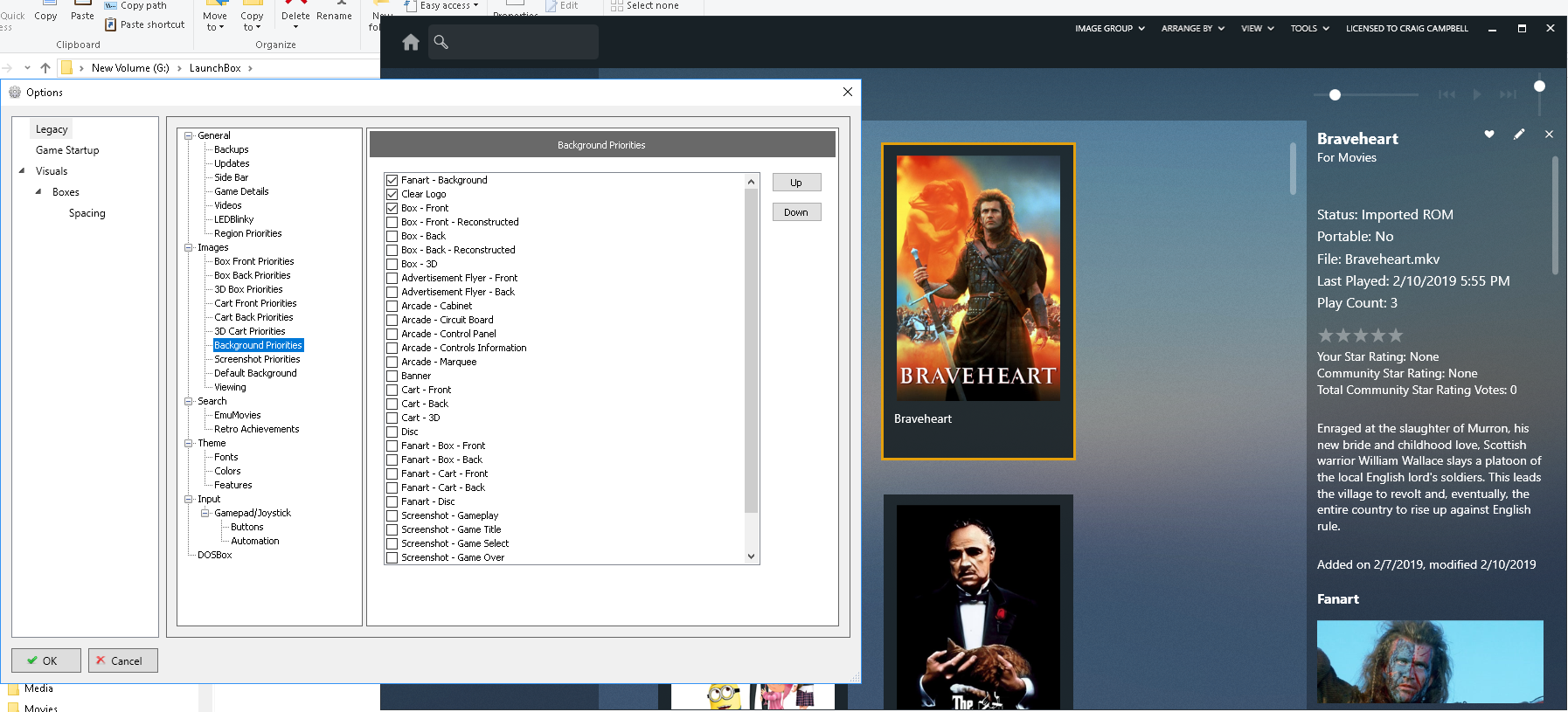Click Paste shortcut in Explorer ribbon

pos(145,24)
